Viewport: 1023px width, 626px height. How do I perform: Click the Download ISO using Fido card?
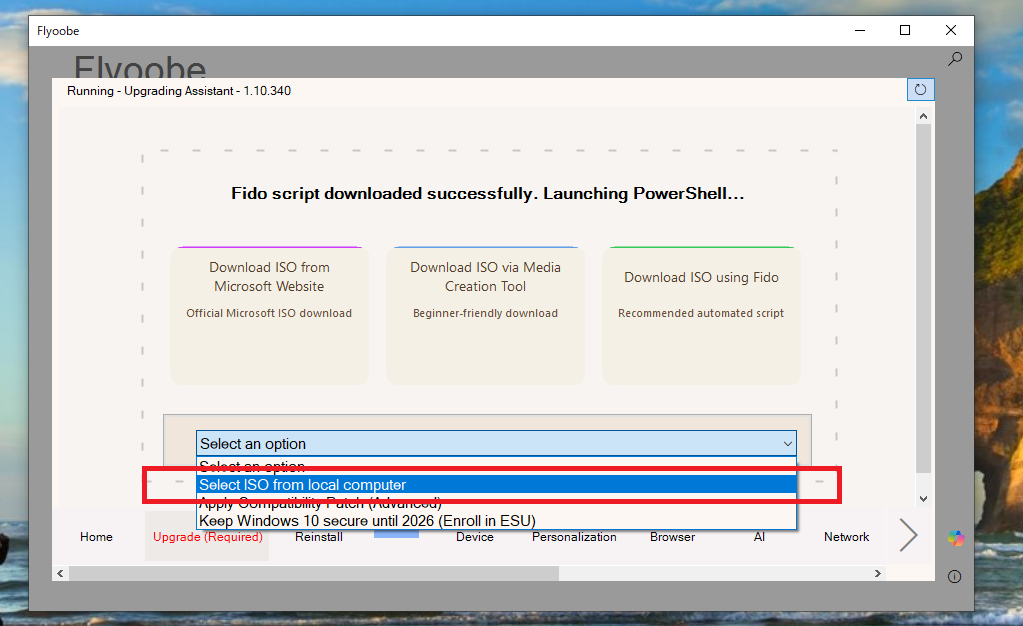[701, 315]
